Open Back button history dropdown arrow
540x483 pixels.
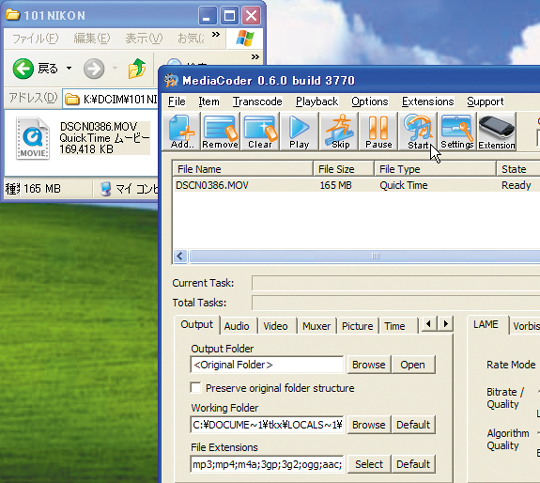(69, 68)
